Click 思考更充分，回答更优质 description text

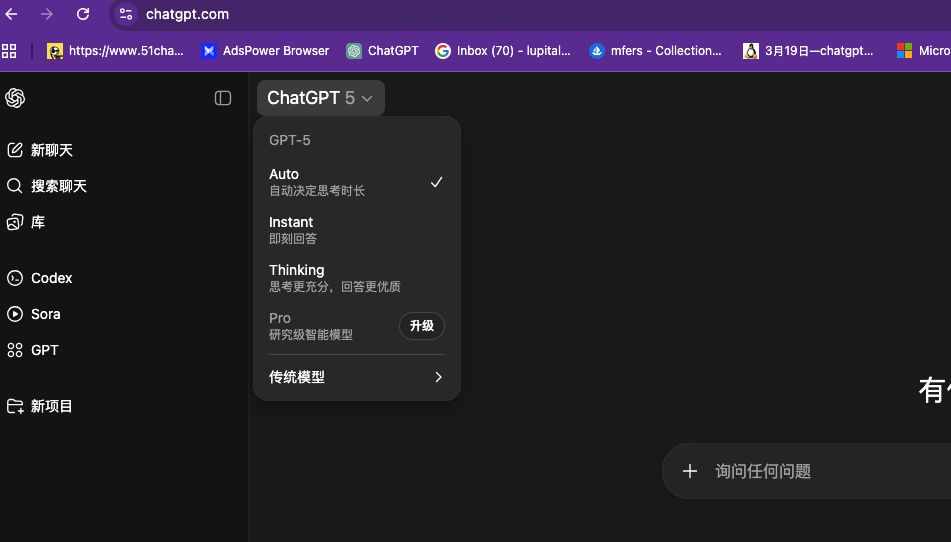click(335, 287)
